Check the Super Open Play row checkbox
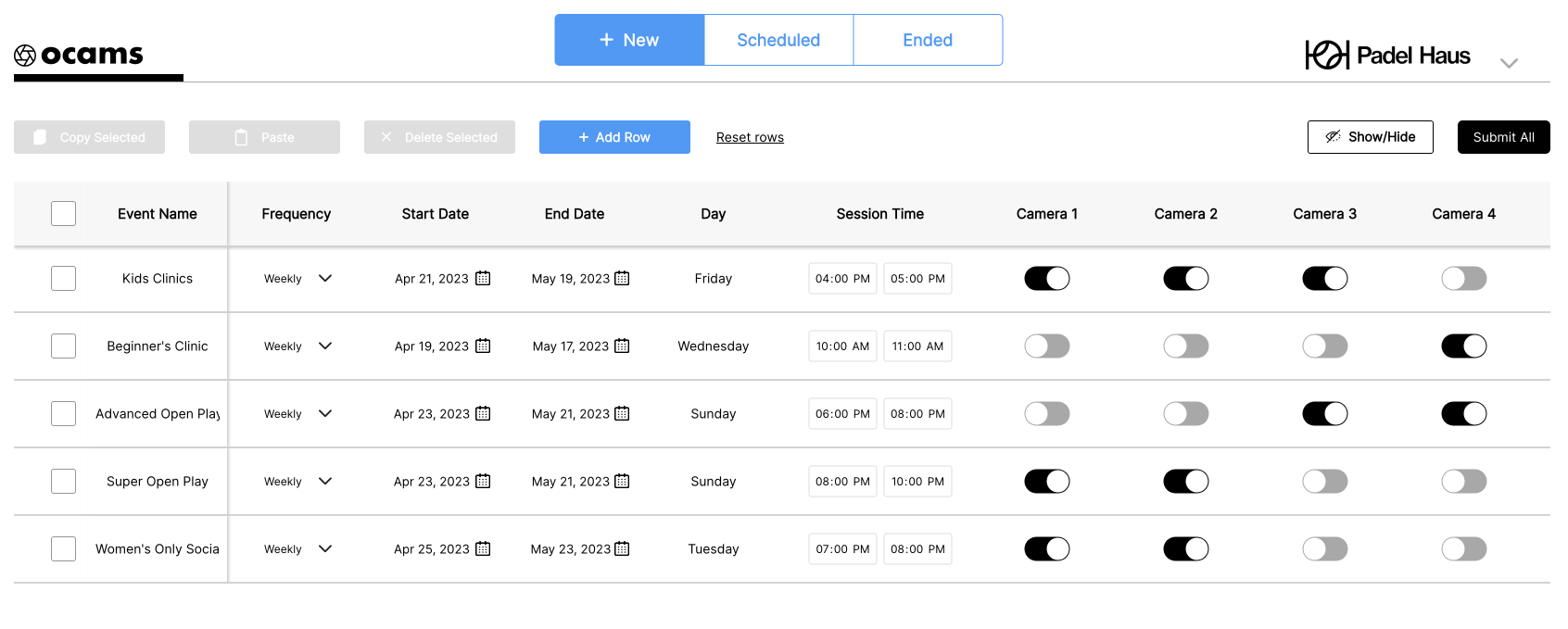1568x629 pixels. click(x=63, y=481)
